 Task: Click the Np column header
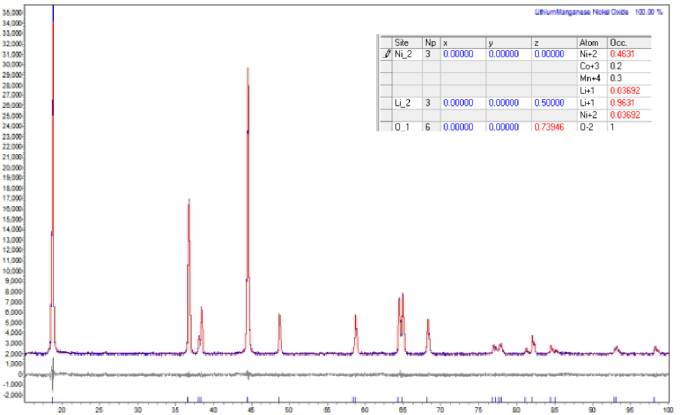pos(430,43)
